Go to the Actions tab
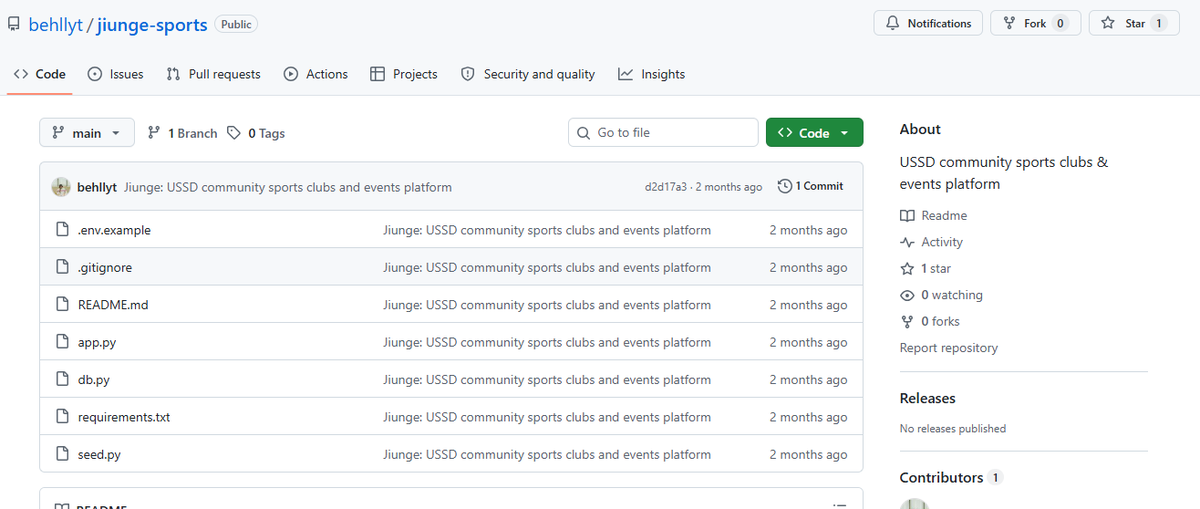The image size is (1200, 509). pyautogui.click(x=315, y=74)
